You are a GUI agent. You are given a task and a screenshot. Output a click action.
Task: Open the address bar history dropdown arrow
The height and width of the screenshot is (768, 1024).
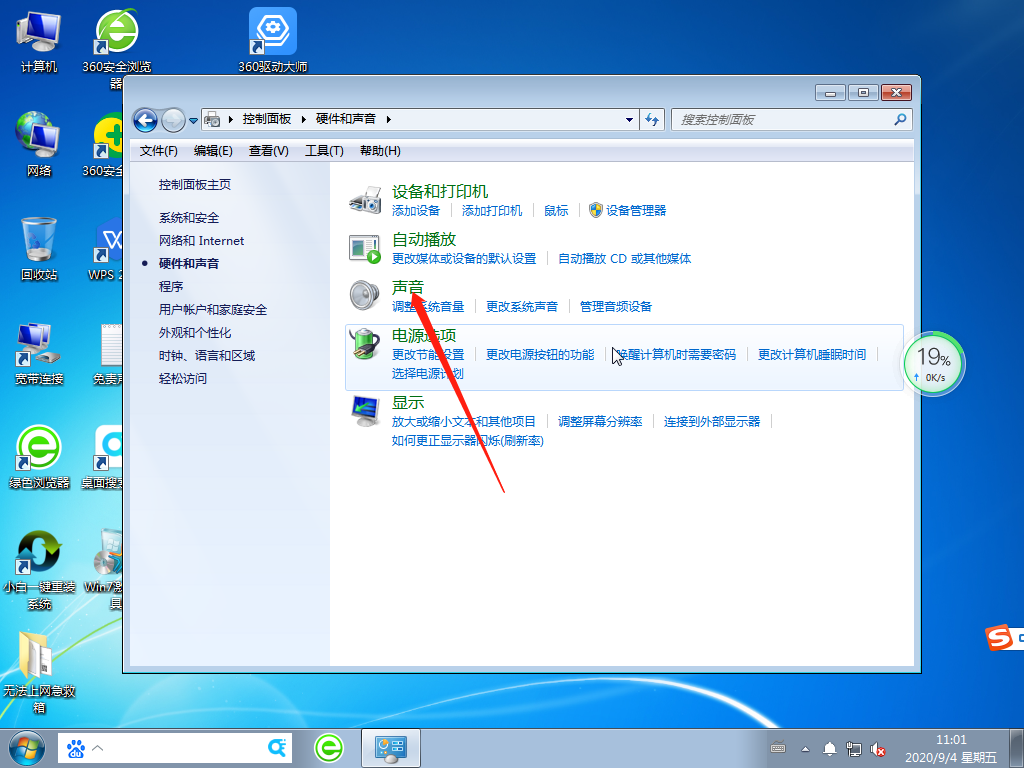629,119
